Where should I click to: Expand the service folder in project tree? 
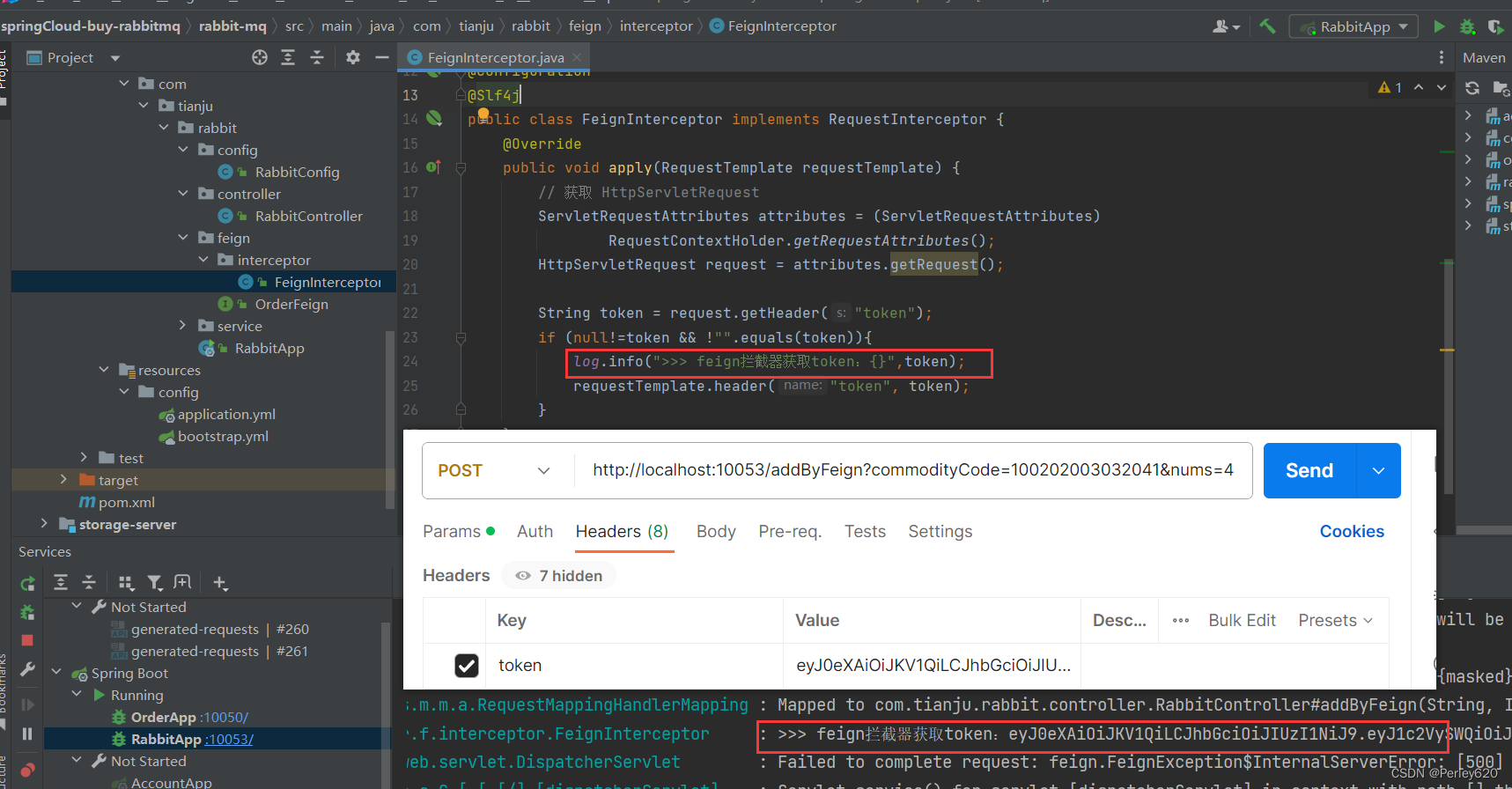183,326
